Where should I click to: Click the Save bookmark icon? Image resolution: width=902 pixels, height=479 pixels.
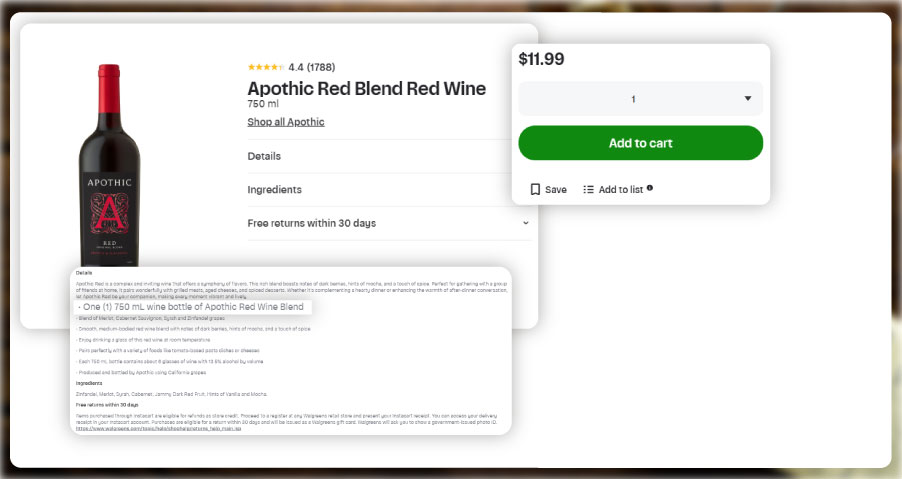pyautogui.click(x=535, y=189)
